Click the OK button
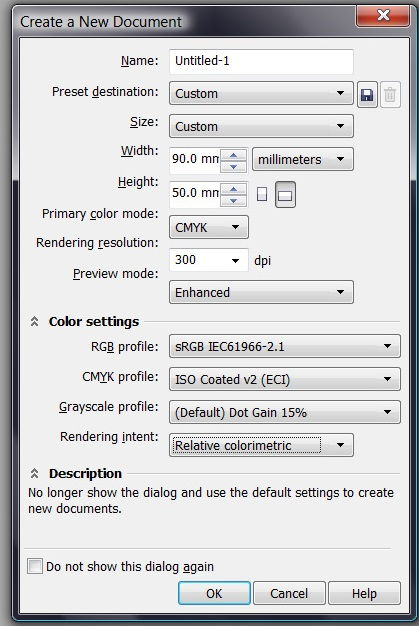419x626 pixels. [x=214, y=593]
